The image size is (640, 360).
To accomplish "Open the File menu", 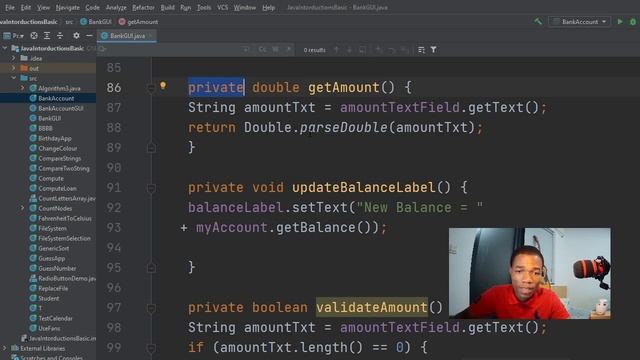I will tap(10, 7).
